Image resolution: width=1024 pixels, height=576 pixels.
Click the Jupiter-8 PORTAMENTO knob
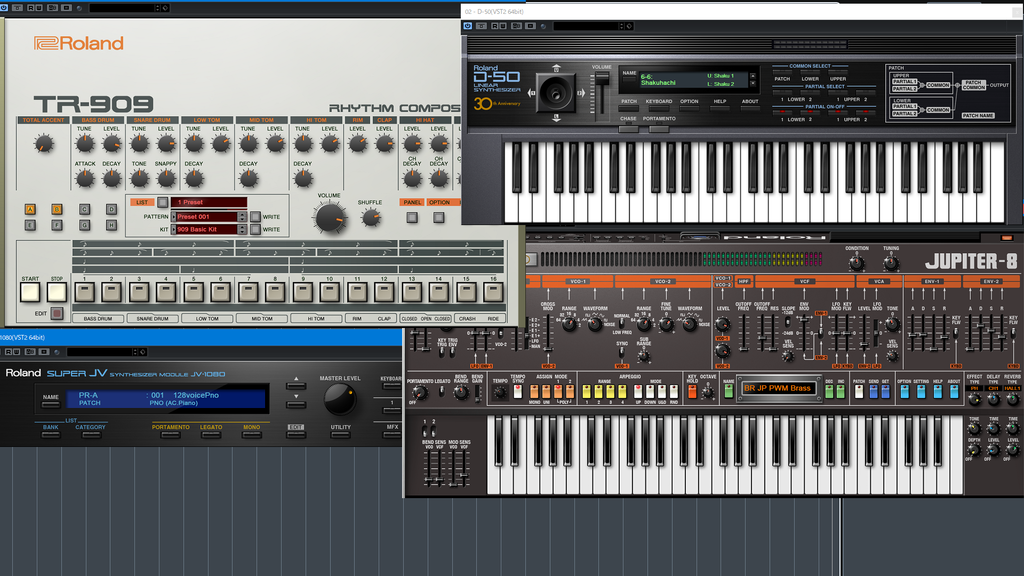point(419,392)
